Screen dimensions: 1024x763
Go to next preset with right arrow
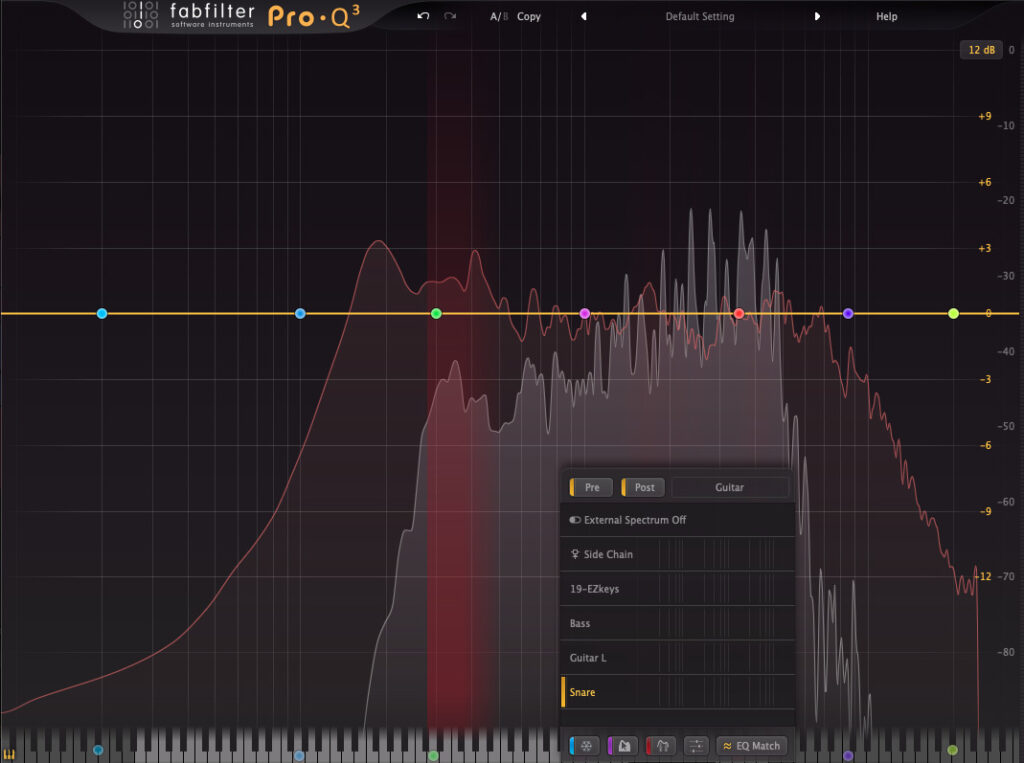coord(817,17)
